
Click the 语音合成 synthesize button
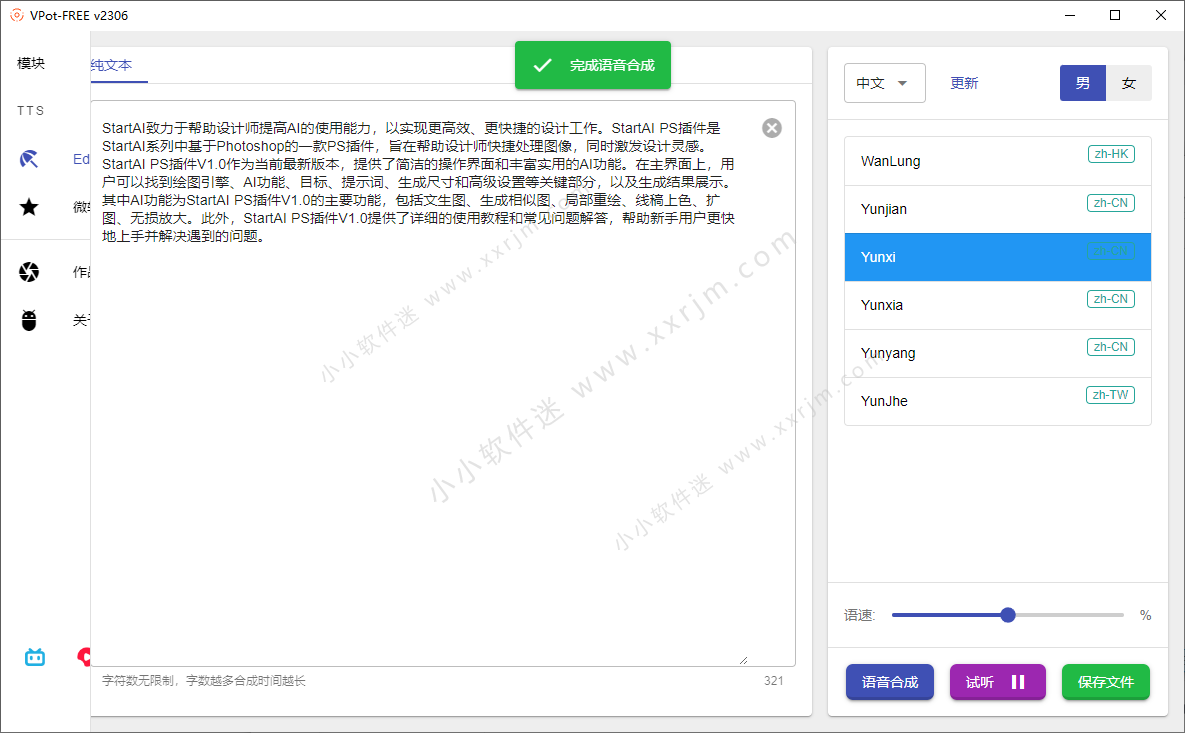[x=889, y=682]
